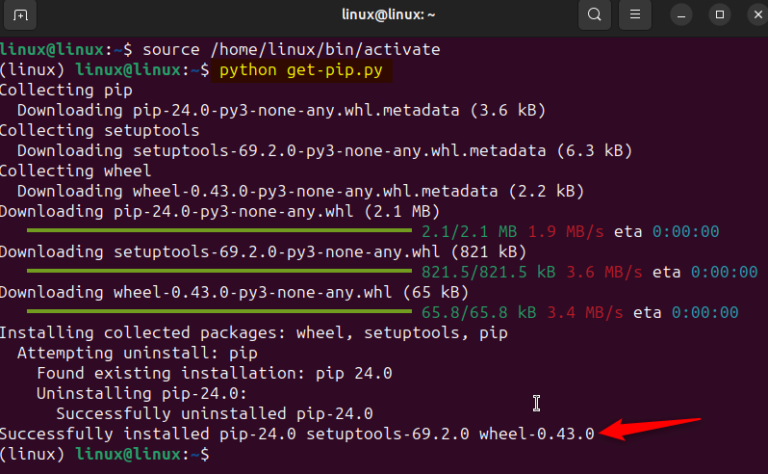This screenshot has height=474, width=768.
Task: Close the terminal window
Action: coord(751,15)
